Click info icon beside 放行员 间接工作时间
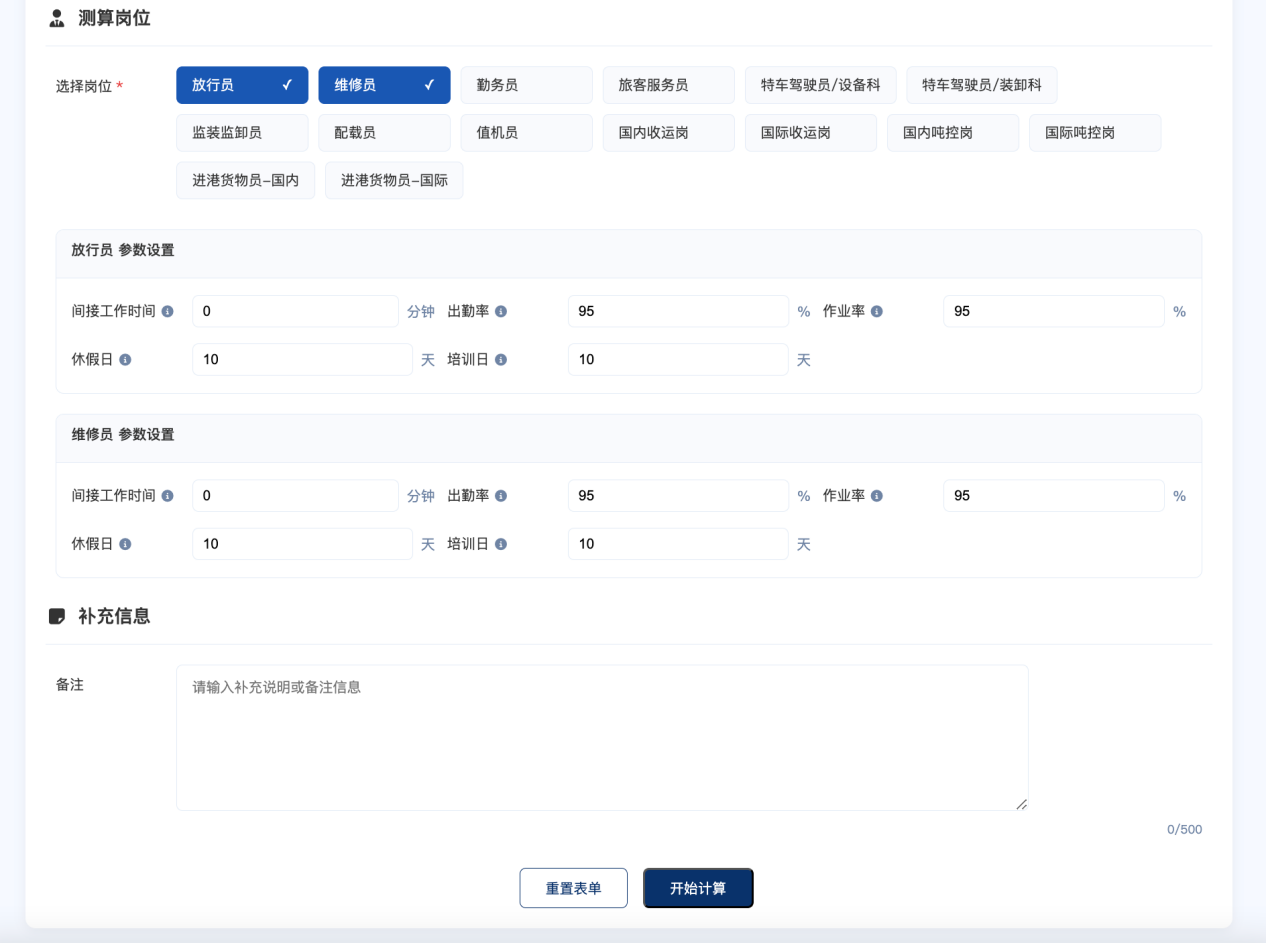Image resolution: width=1266 pixels, height=943 pixels. [x=167, y=311]
